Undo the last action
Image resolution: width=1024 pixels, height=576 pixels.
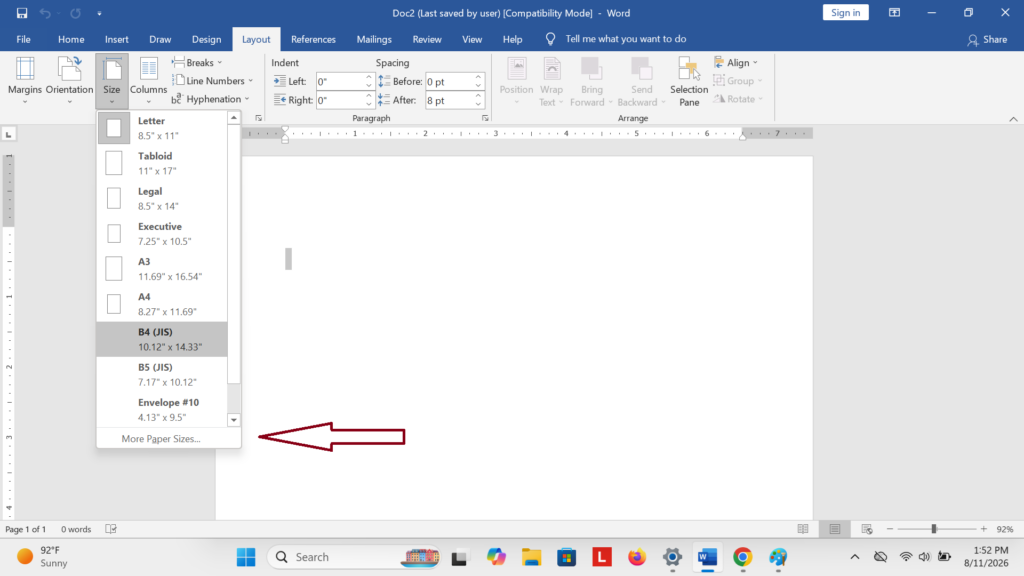pyautogui.click(x=45, y=13)
